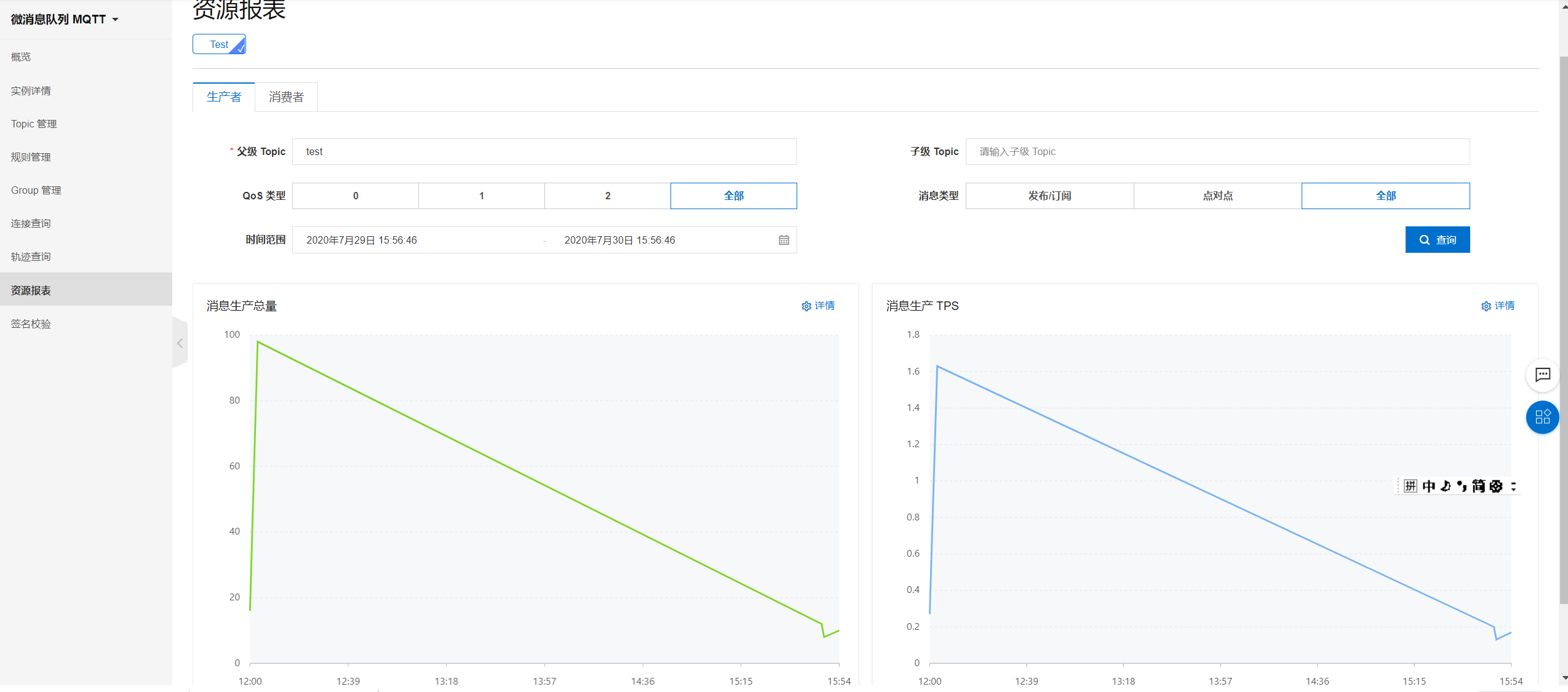The image size is (1568, 692).
Task: Switch to the 消费者 tab
Action: 286,97
